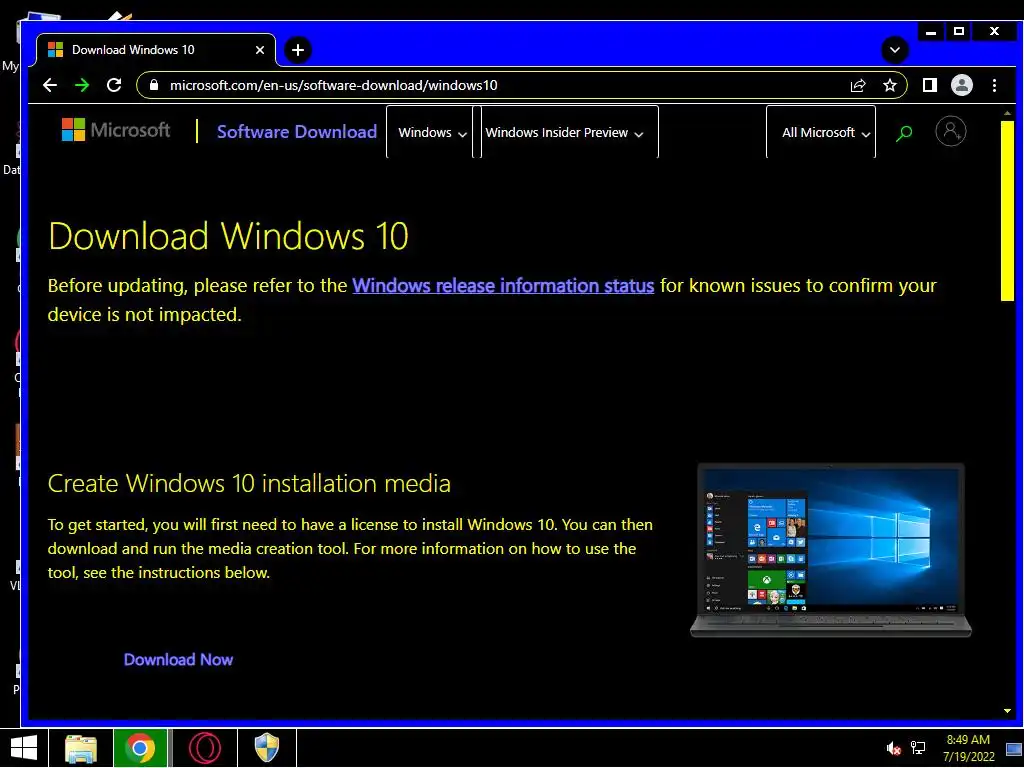Expand the Windows nav menu
Viewport: 1024px width, 768px height.
[430, 133]
